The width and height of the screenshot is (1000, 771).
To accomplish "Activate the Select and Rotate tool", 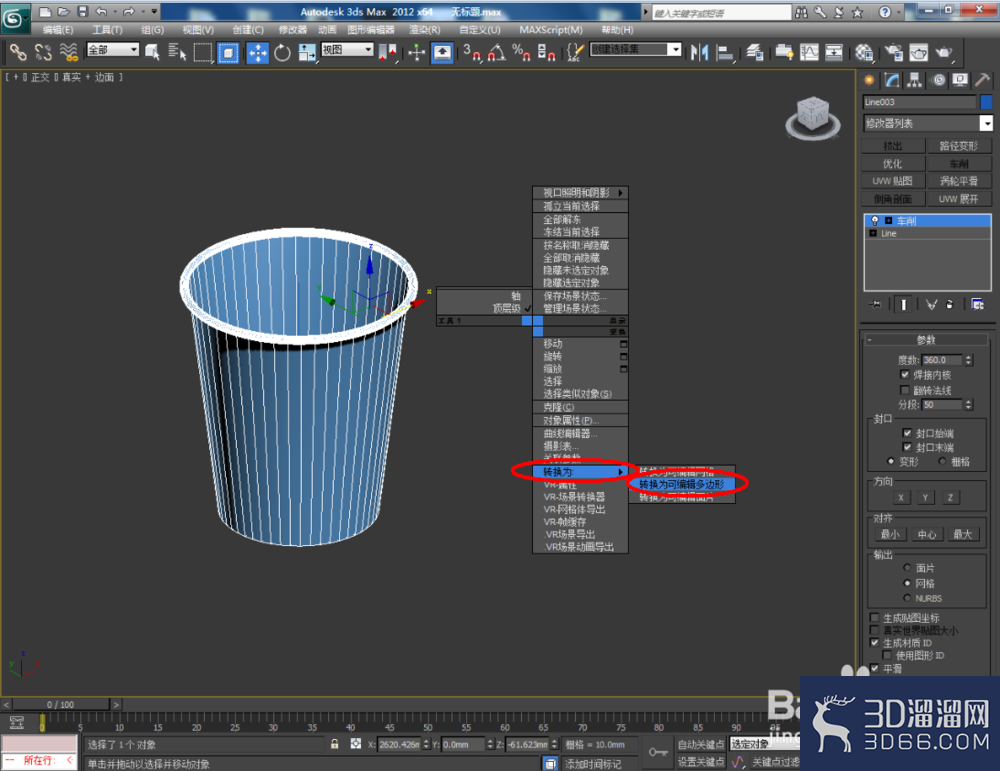I will tap(282, 52).
